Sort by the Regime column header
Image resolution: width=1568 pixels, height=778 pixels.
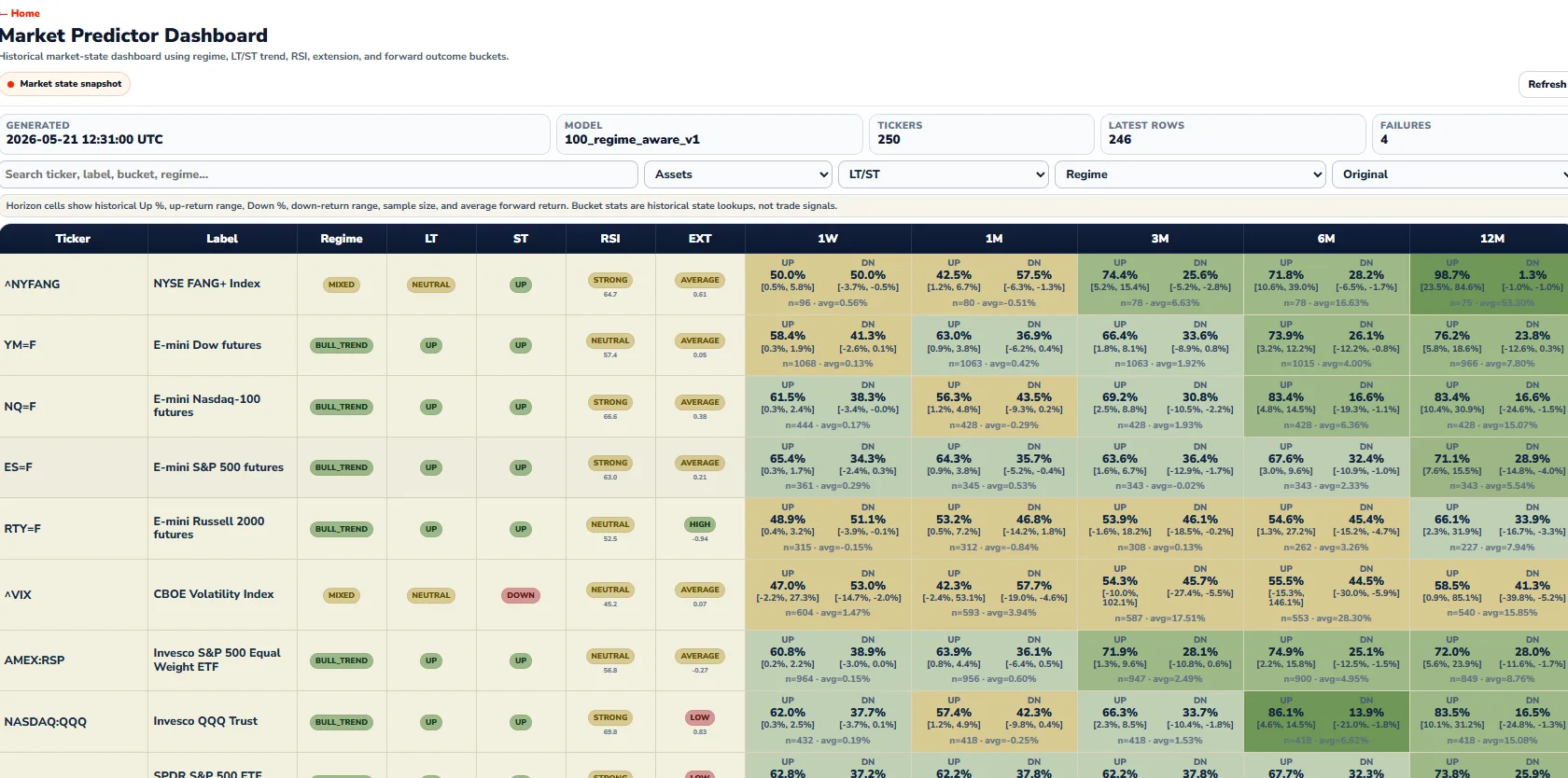[x=342, y=239]
